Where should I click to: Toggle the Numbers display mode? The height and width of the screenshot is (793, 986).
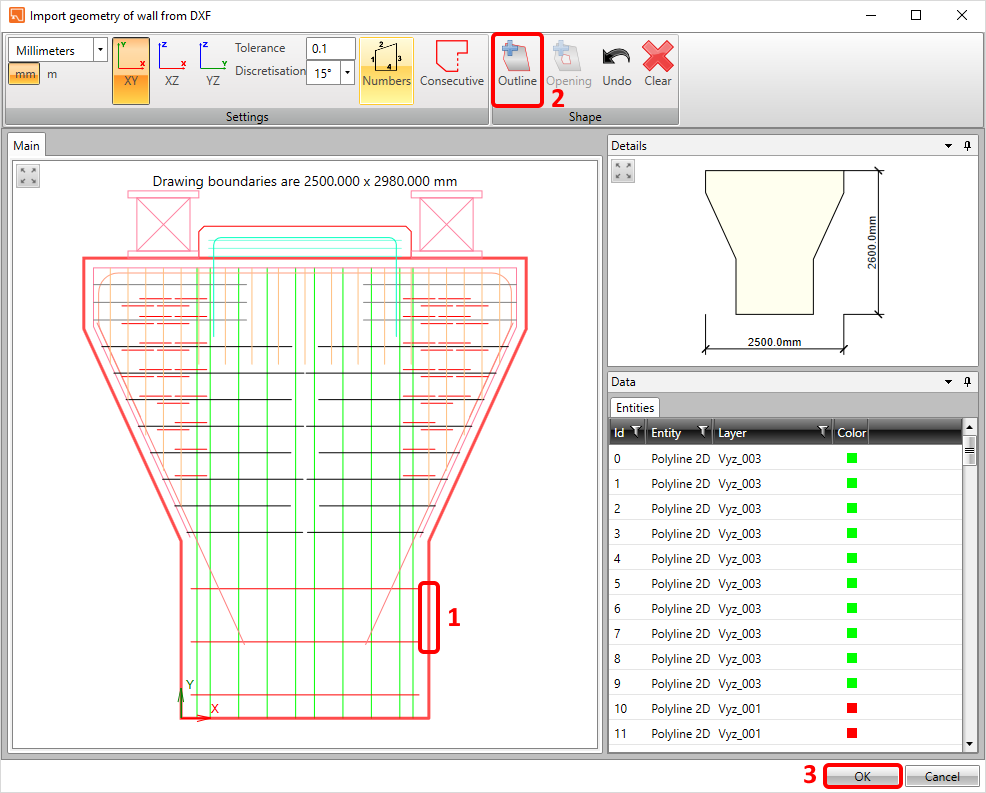click(386, 66)
